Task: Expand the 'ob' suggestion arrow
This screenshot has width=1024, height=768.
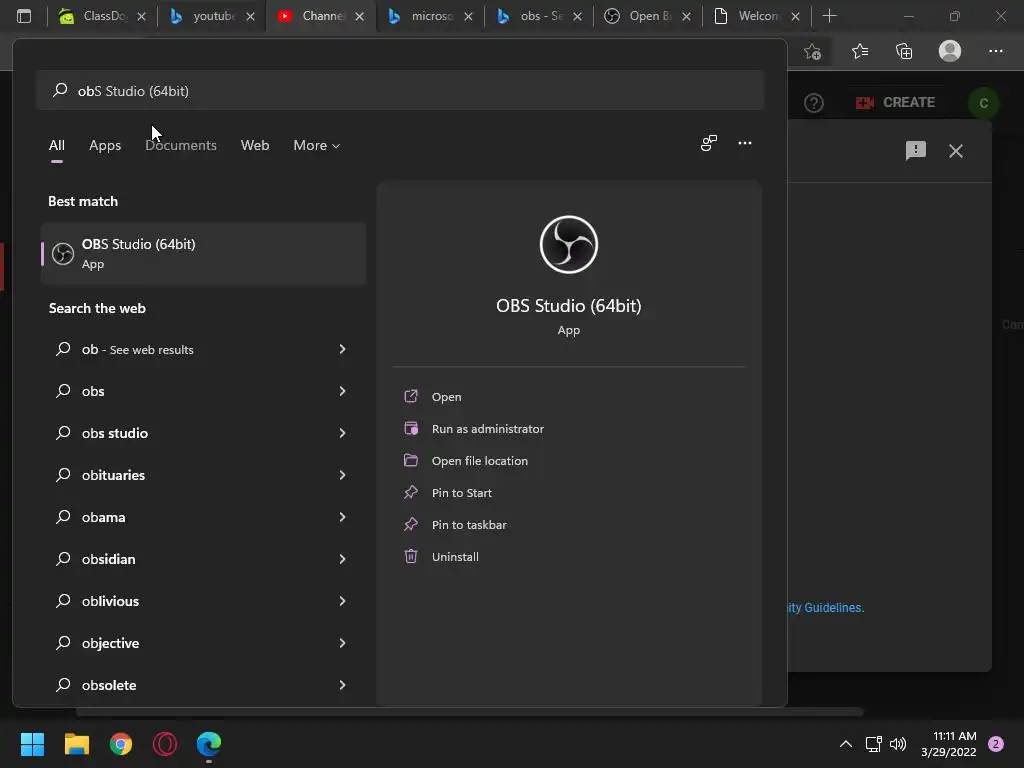Action: (x=342, y=349)
